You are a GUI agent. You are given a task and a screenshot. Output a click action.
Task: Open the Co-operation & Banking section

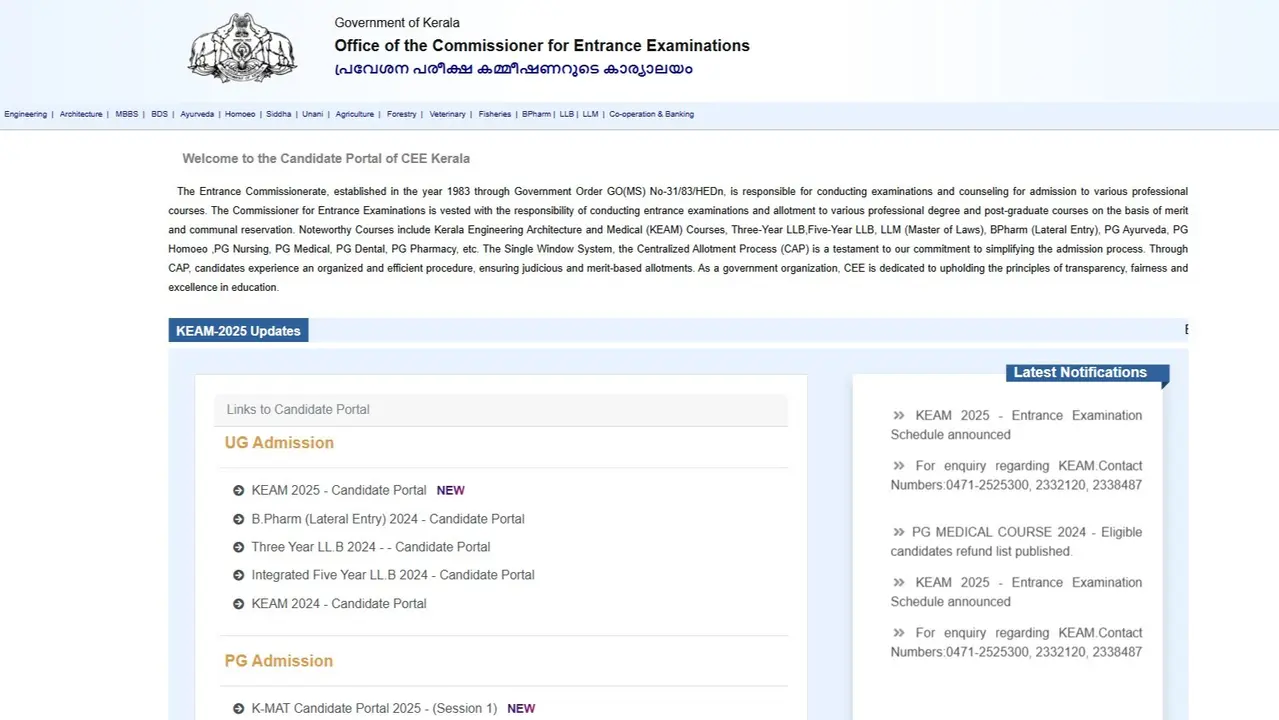pos(651,113)
